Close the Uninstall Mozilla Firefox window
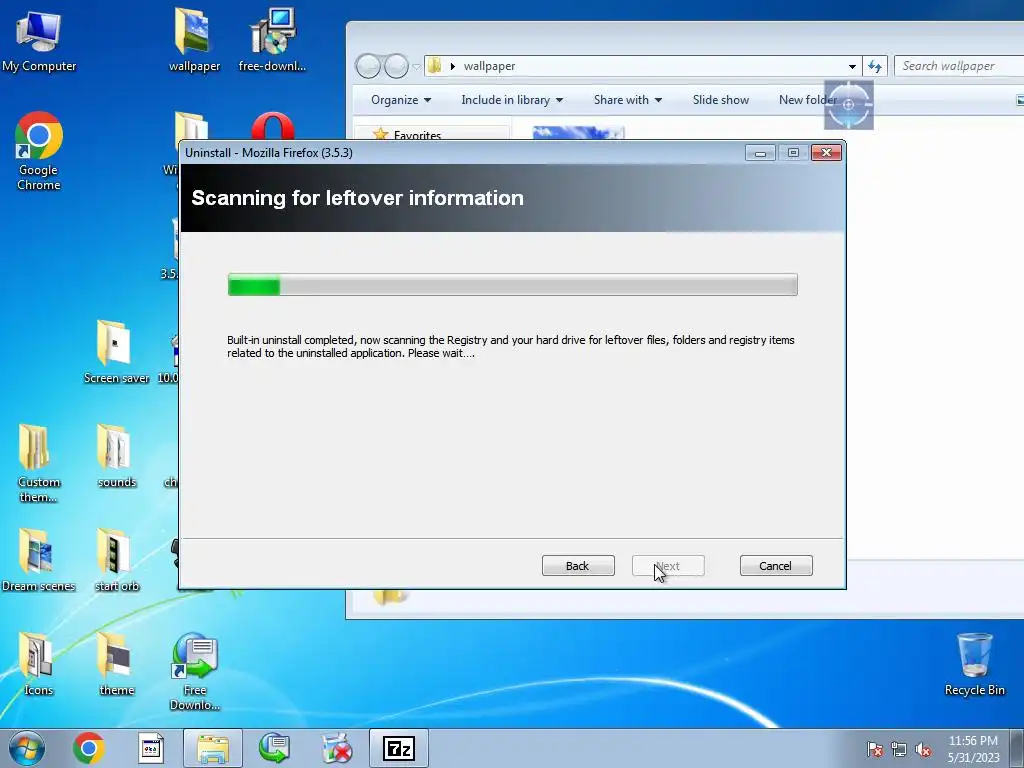The height and width of the screenshot is (768, 1024). pyautogui.click(x=826, y=153)
